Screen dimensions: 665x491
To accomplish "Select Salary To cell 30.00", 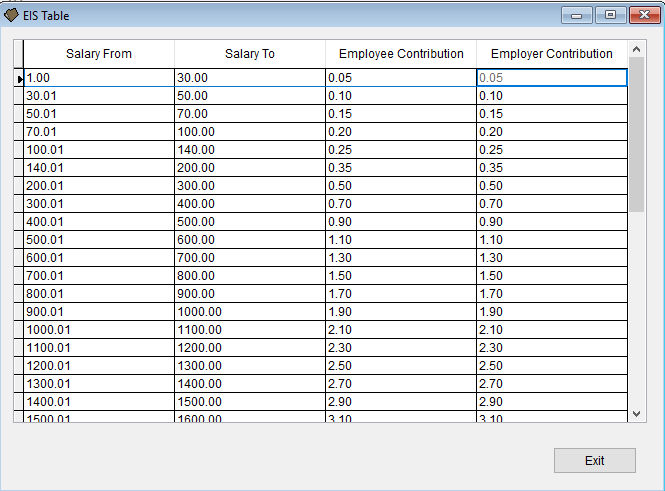I will click(x=250, y=78).
